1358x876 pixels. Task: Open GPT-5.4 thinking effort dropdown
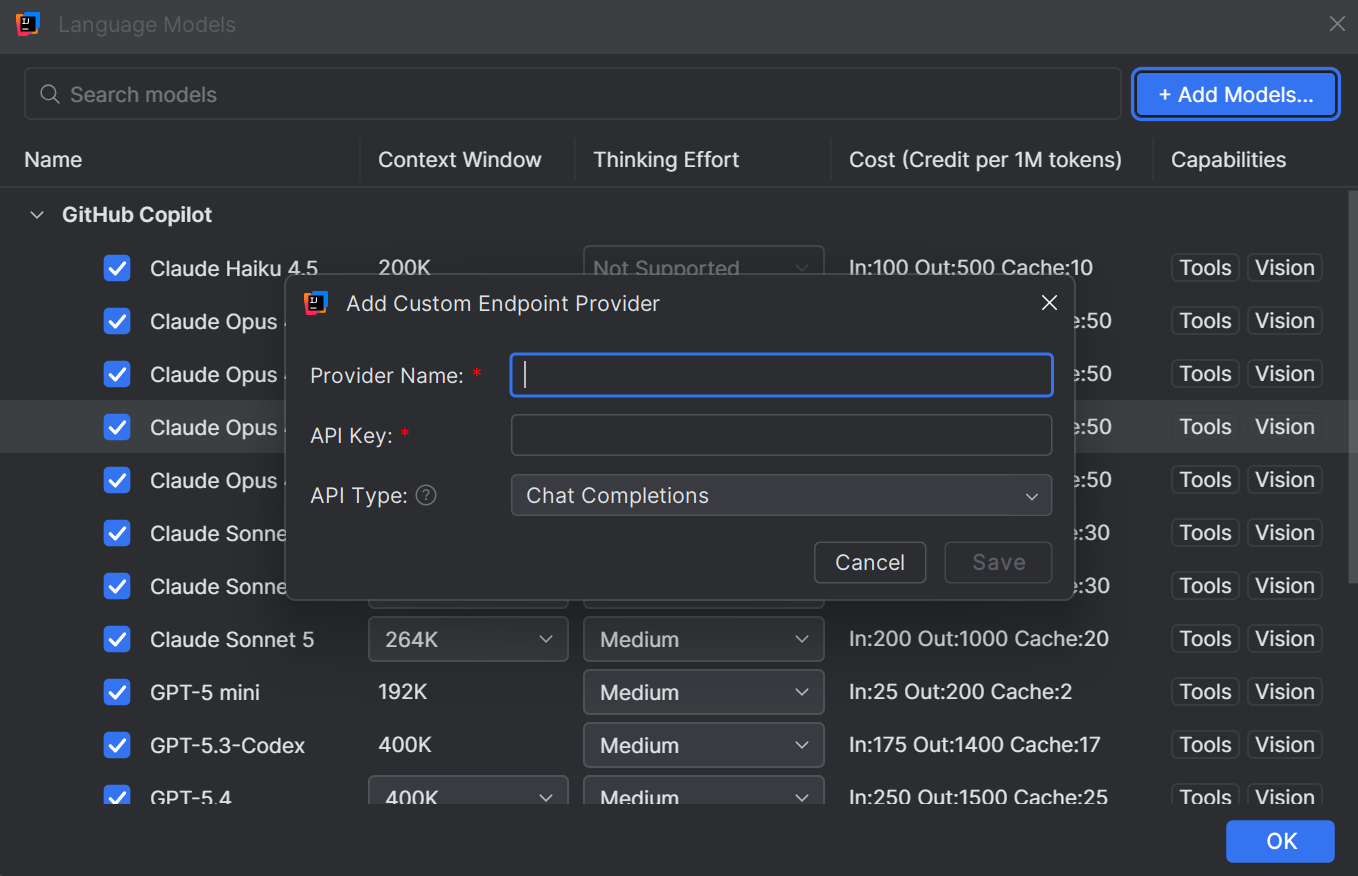(x=704, y=792)
